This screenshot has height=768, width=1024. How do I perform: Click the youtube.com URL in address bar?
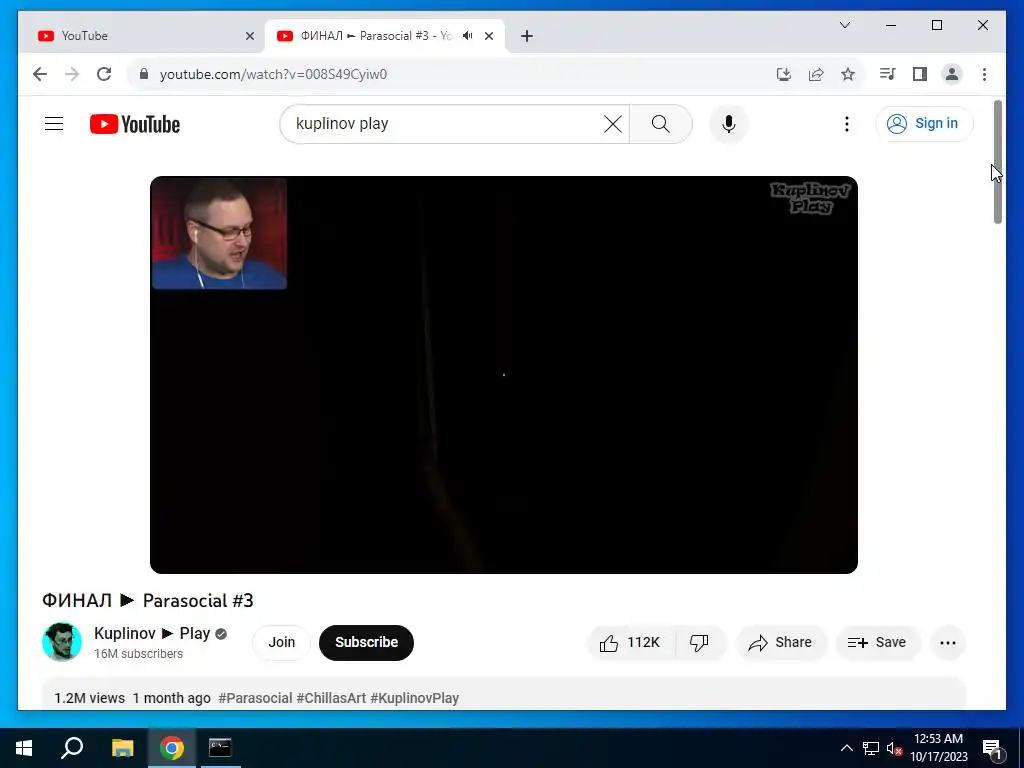273,74
